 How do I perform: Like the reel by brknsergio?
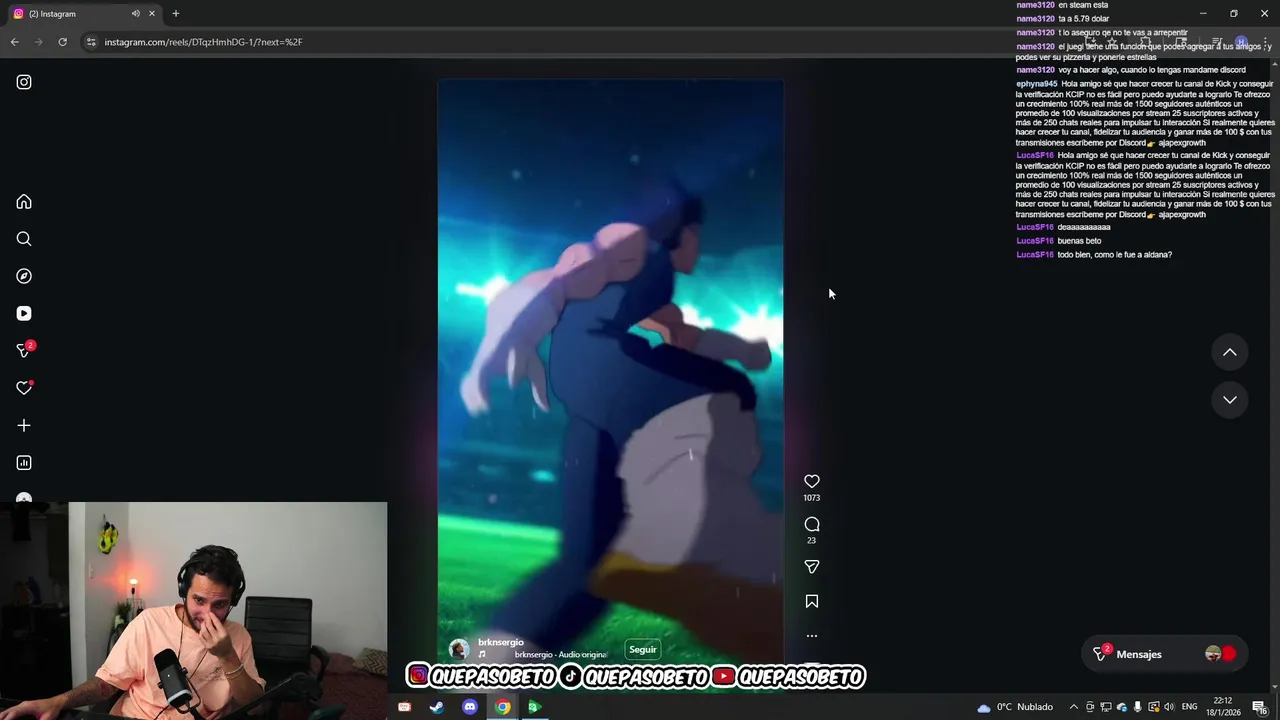[x=812, y=481]
